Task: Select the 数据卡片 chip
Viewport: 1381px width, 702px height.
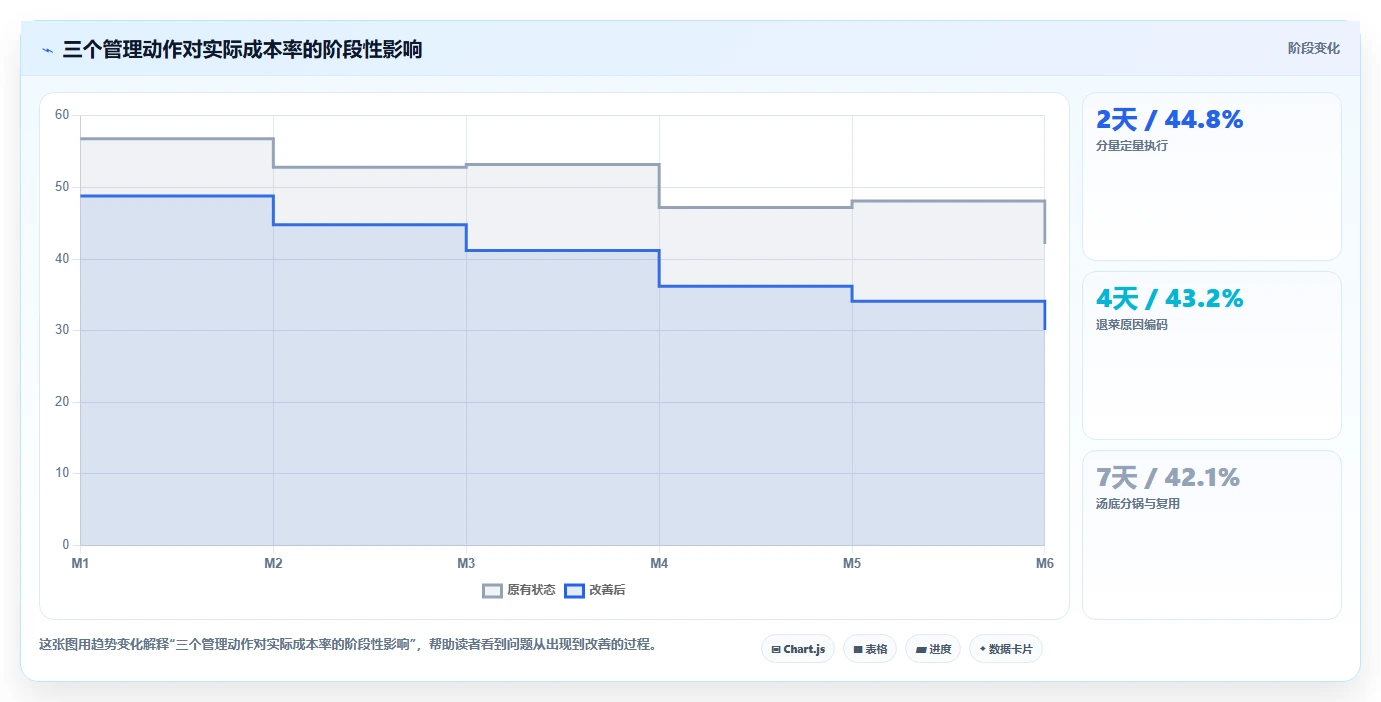Action: click(x=1006, y=649)
